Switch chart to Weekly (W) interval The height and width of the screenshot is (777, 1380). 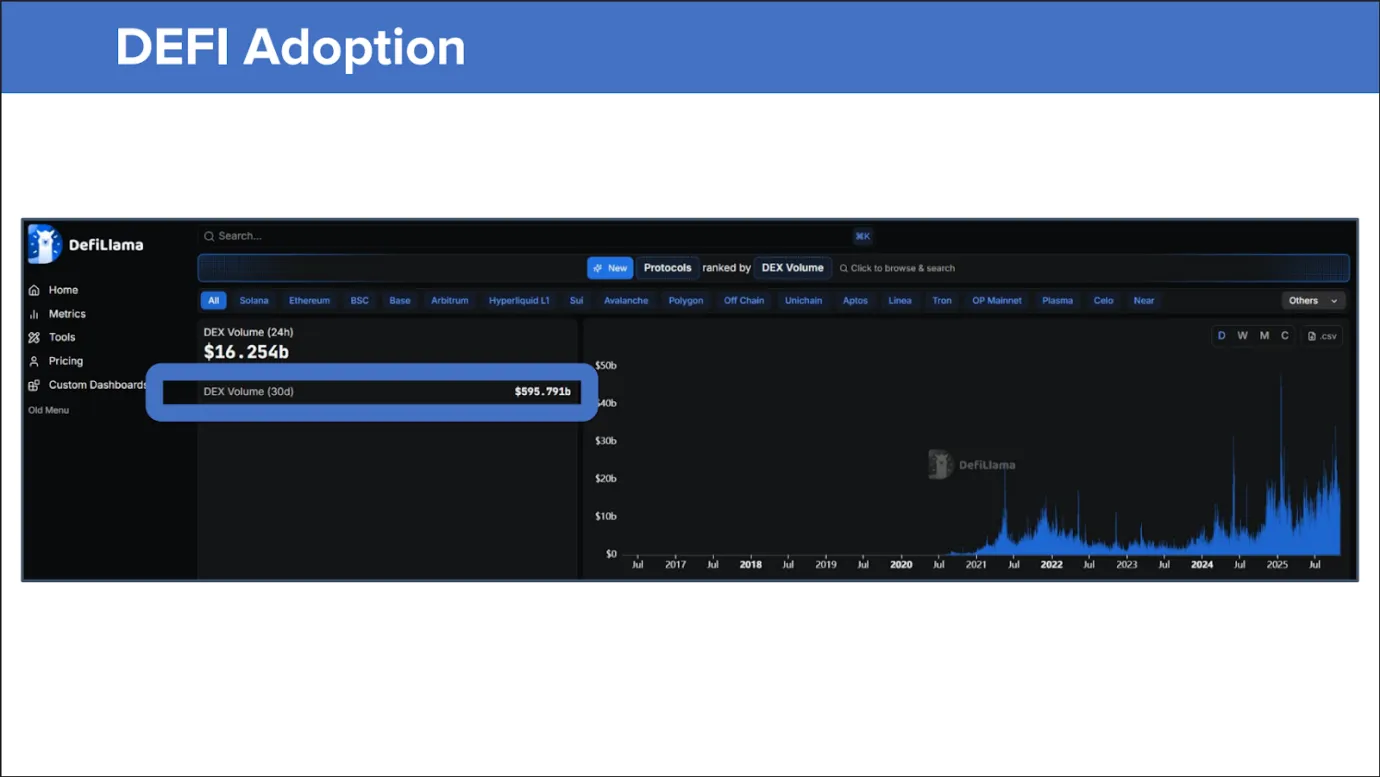point(1242,336)
